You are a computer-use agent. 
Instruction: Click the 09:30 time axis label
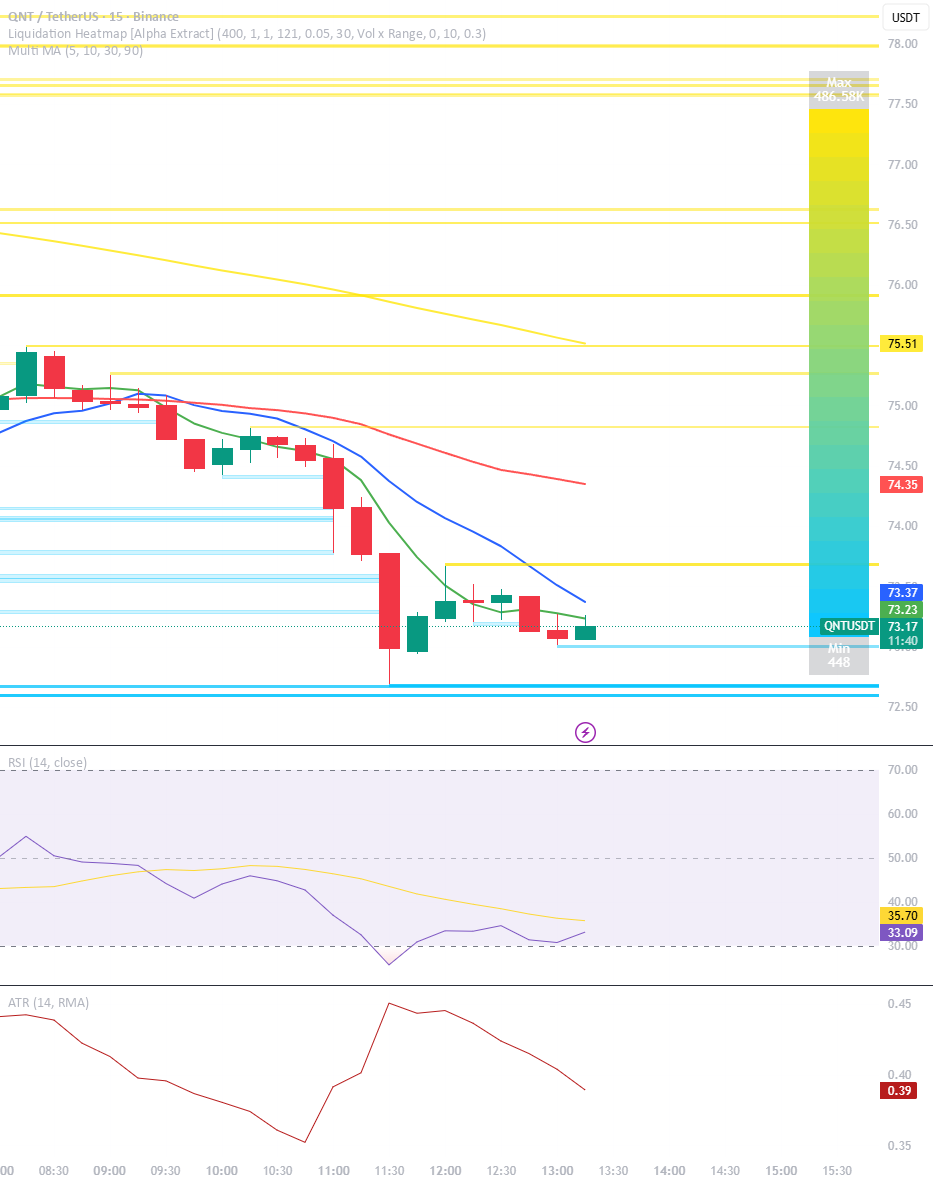165,1171
